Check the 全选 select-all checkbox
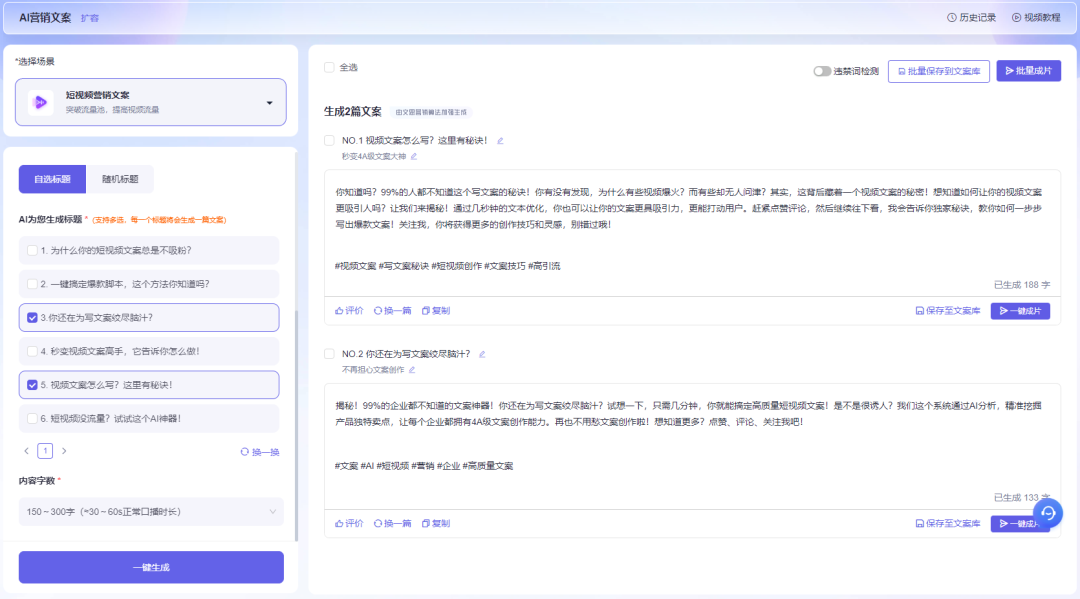Viewport: 1080px width, 599px height. point(329,66)
